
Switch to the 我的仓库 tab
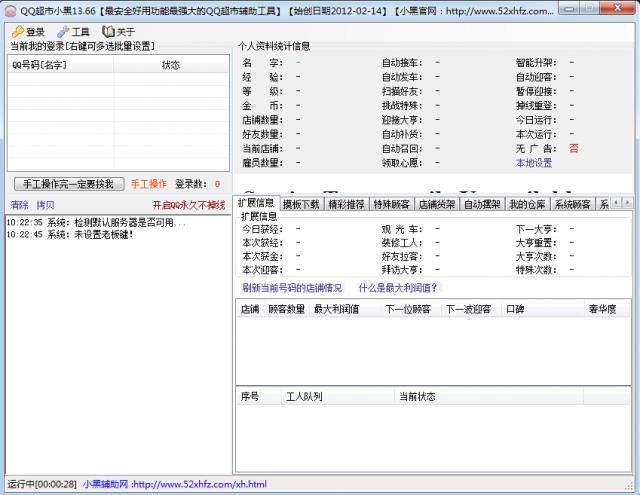pyautogui.click(x=528, y=204)
